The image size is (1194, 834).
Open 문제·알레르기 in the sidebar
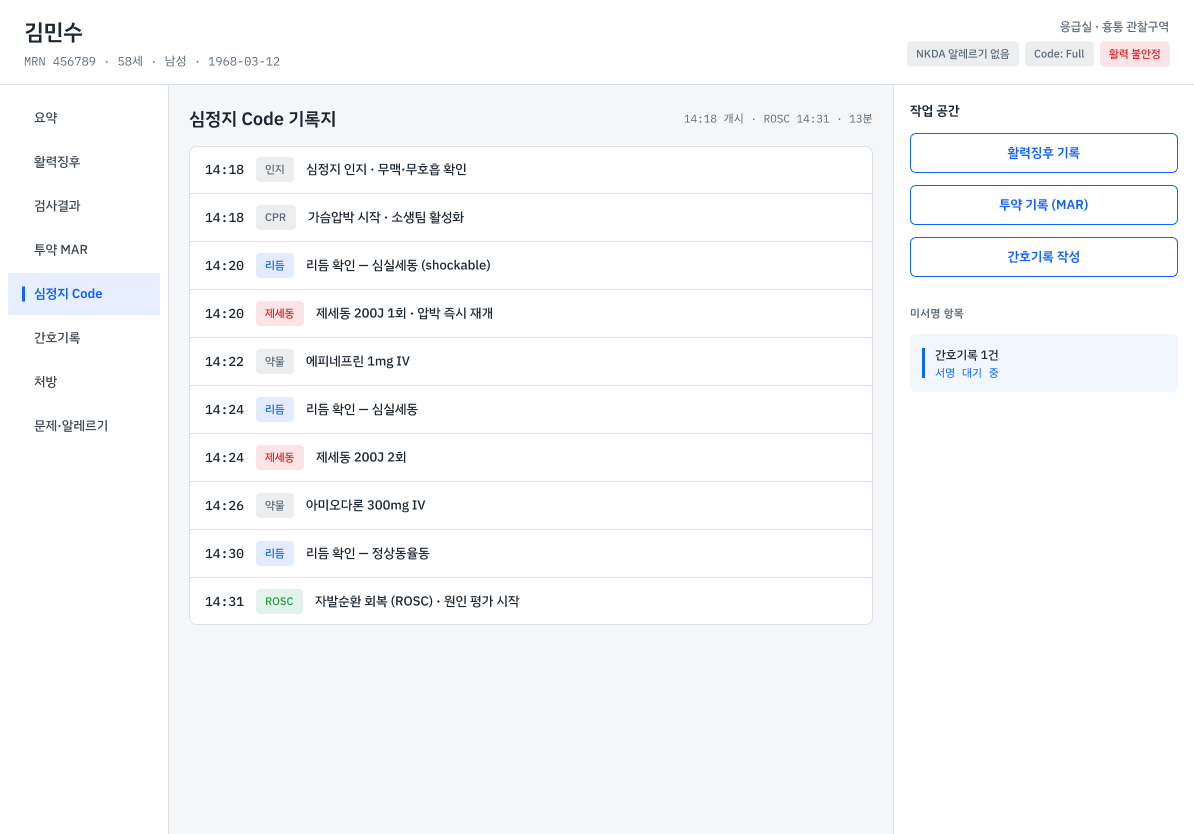(x=84, y=426)
